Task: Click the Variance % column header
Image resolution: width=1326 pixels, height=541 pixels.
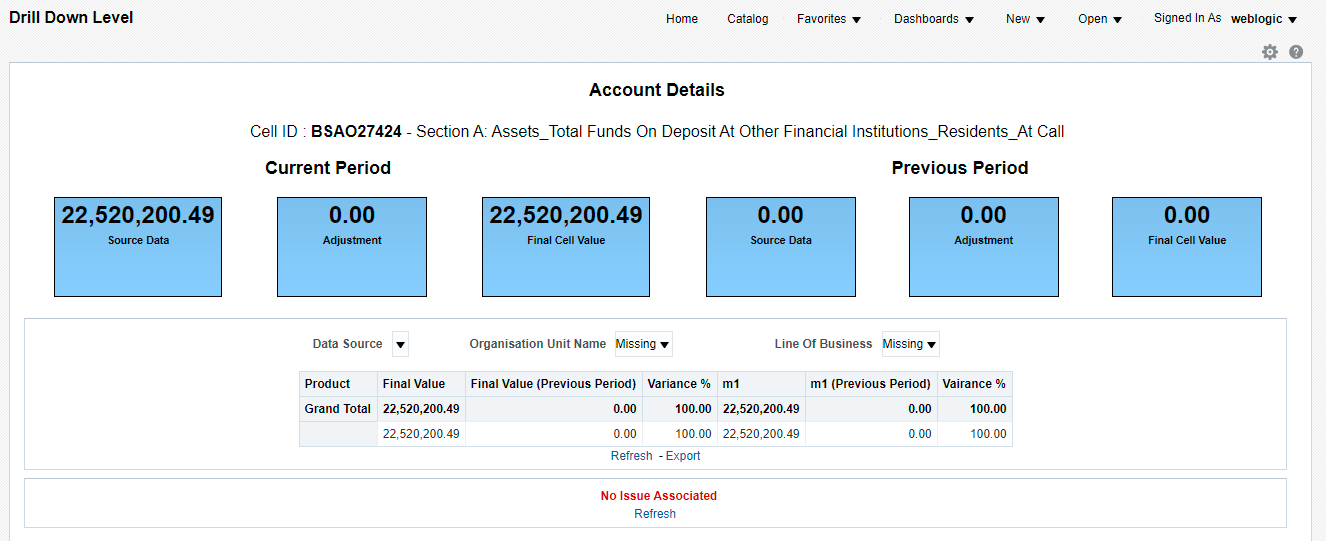Action: pyautogui.click(x=679, y=384)
